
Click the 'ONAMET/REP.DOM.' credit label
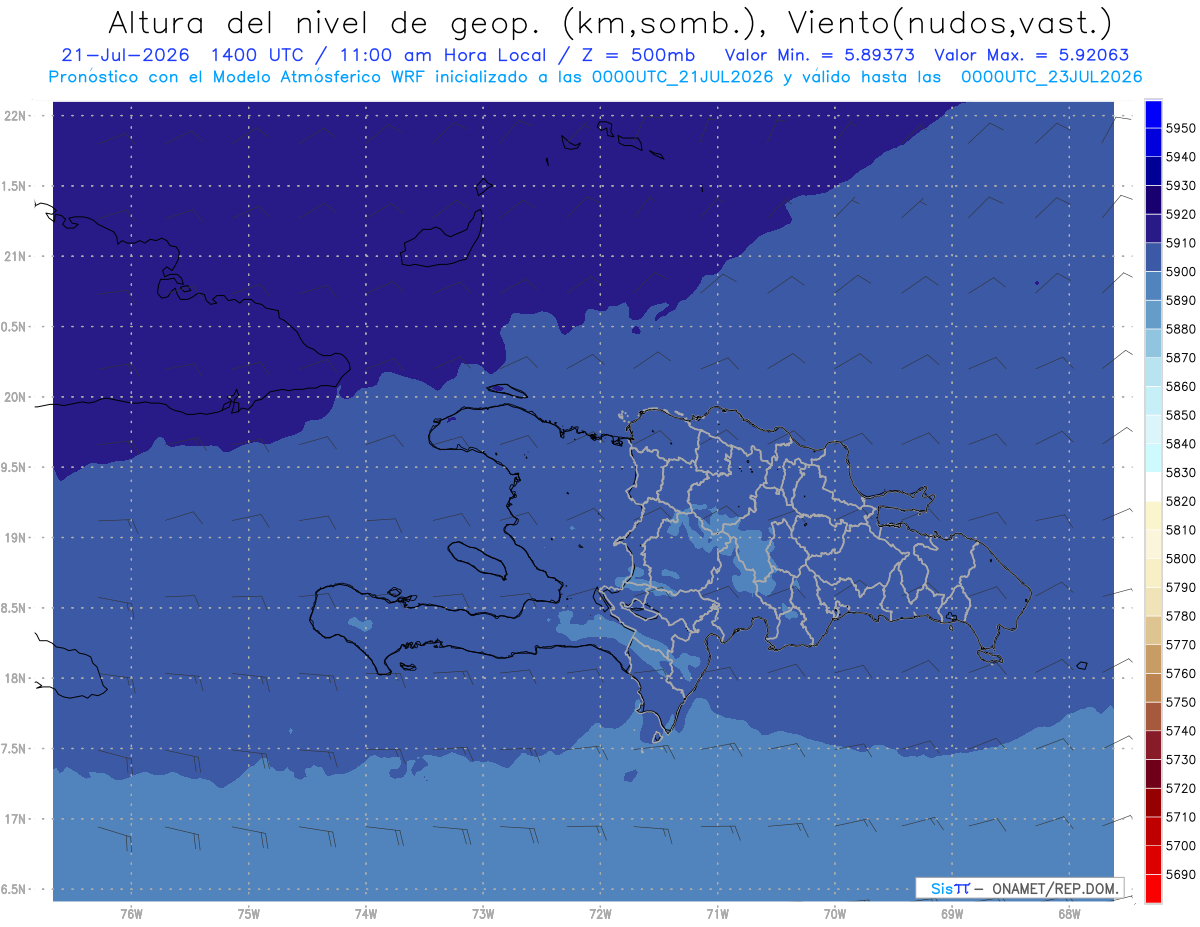(1054, 888)
